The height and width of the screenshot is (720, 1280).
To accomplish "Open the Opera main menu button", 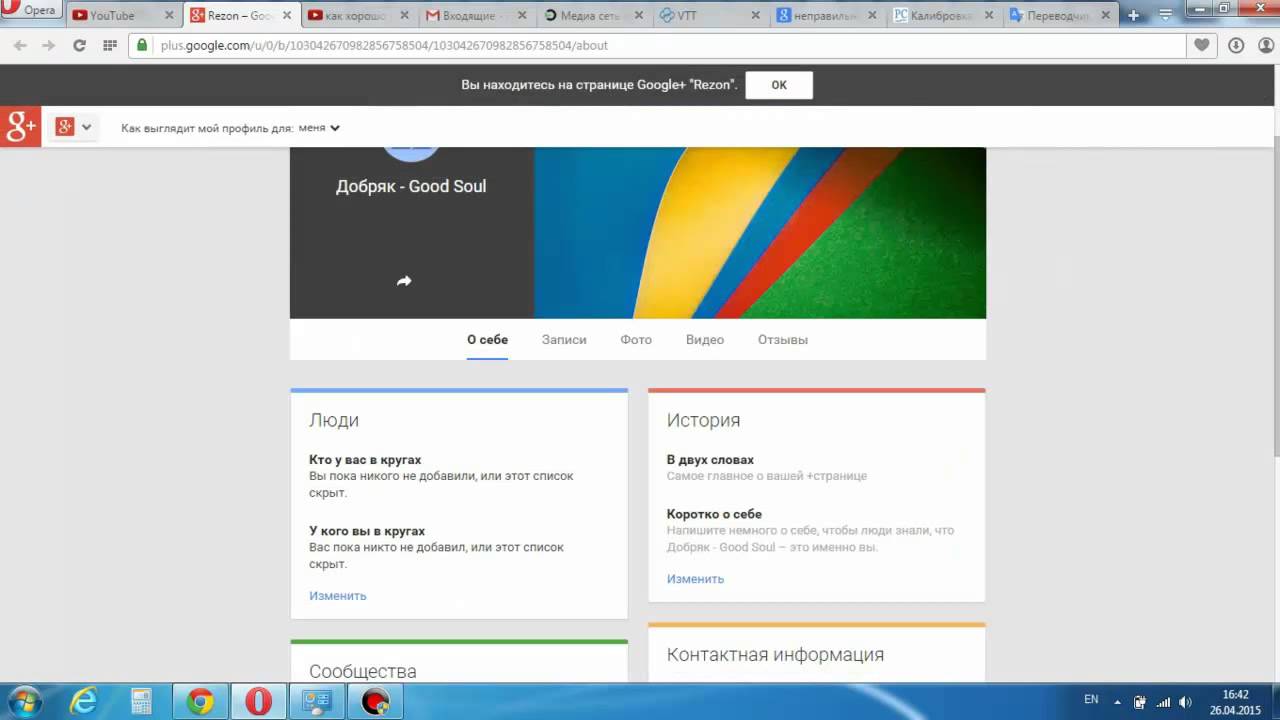I will click(x=32, y=11).
